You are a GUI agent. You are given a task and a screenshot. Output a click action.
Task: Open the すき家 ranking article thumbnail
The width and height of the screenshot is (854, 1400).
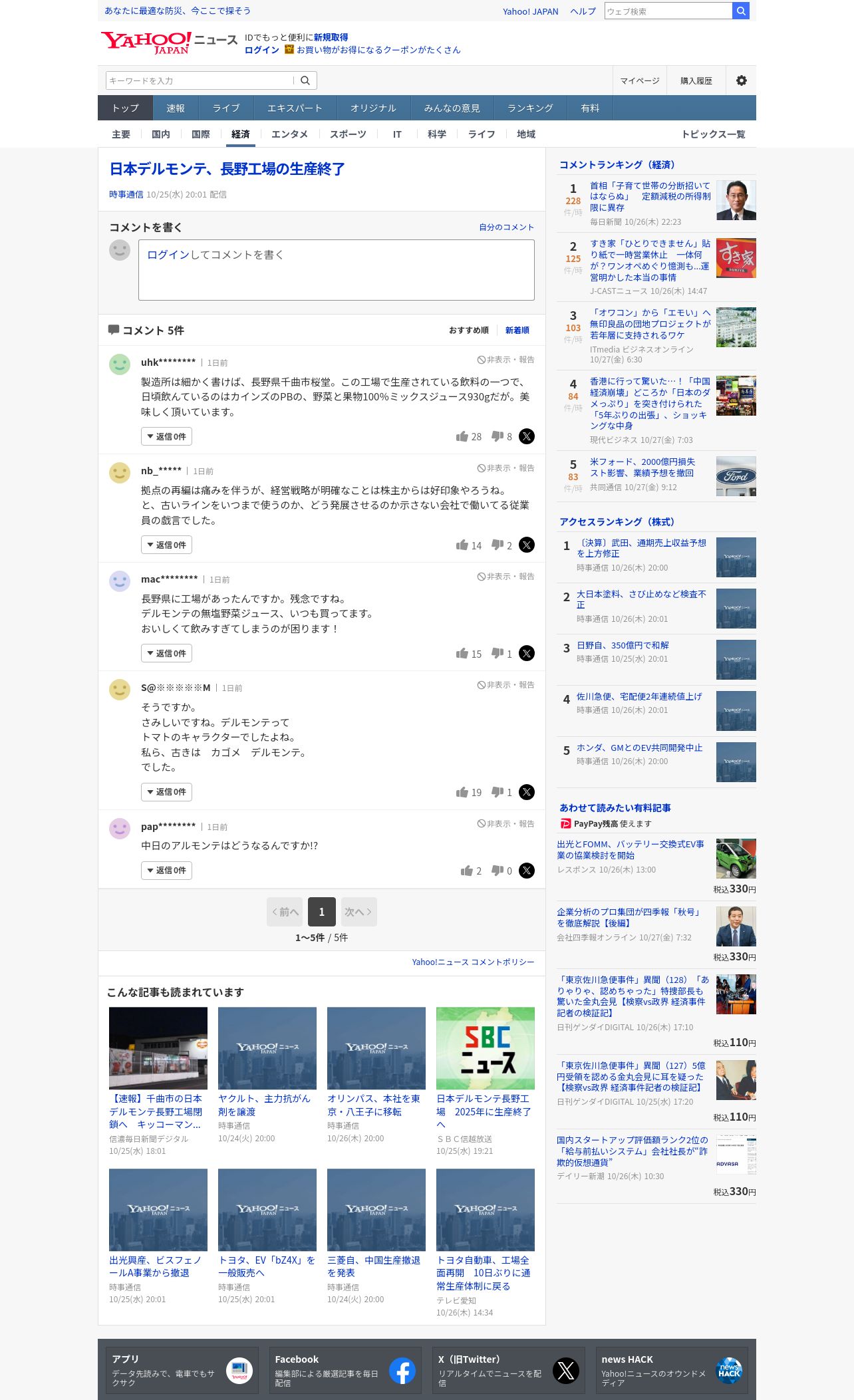pyautogui.click(x=736, y=258)
